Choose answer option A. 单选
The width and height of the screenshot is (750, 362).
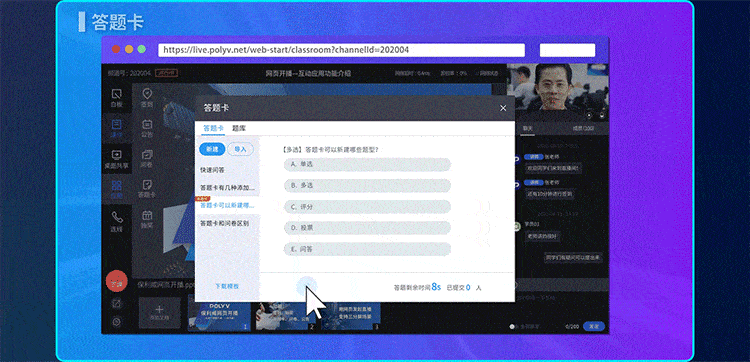tap(367, 165)
